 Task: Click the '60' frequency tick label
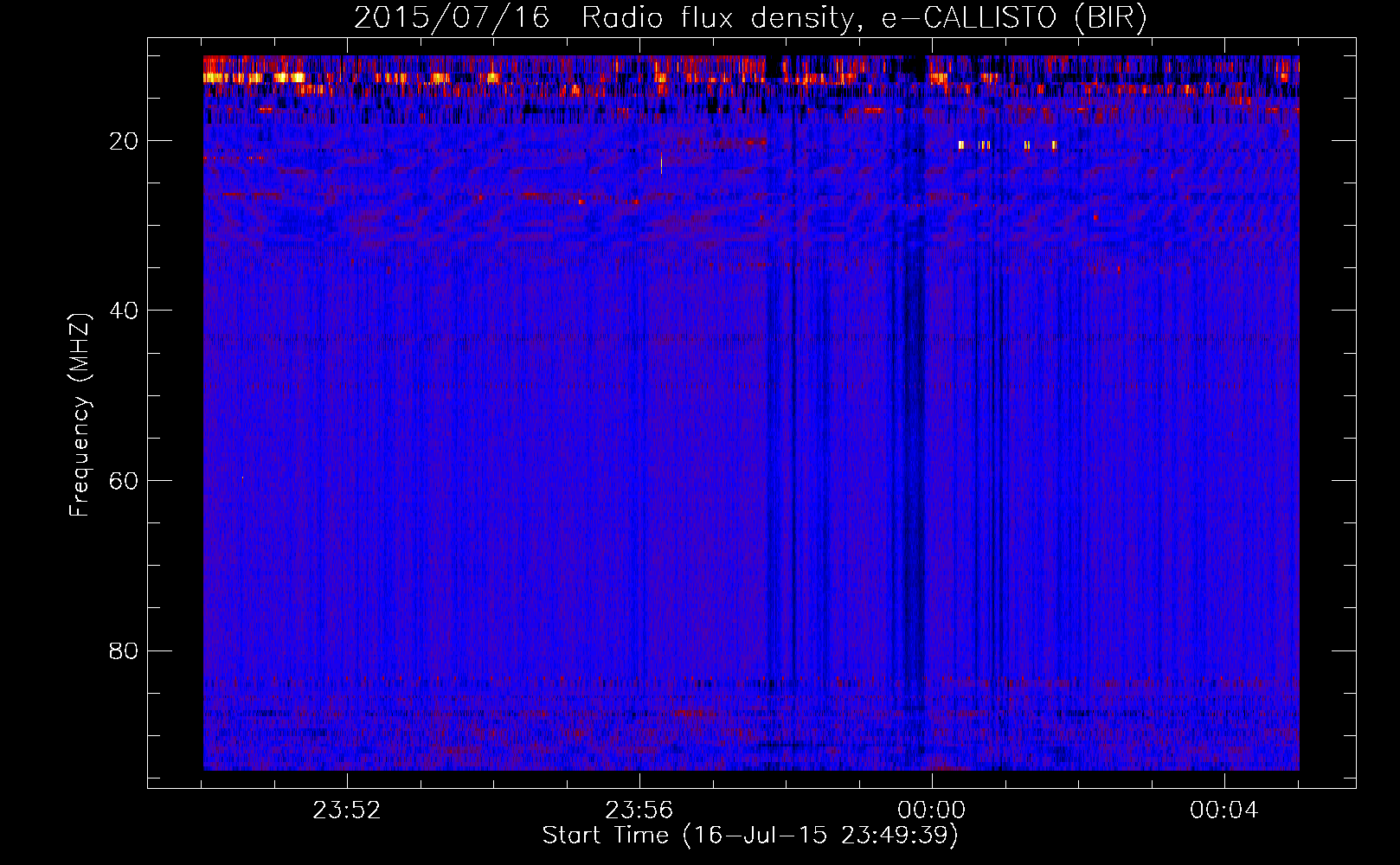tap(124, 481)
